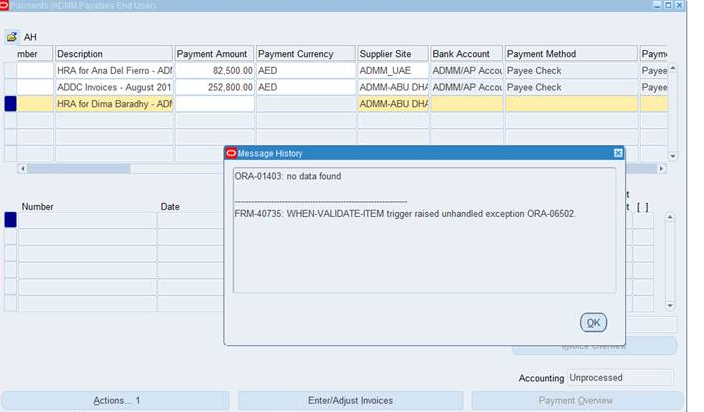
Task: Click the [ ] descriptive flexfield marker
Action: [x=643, y=207]
